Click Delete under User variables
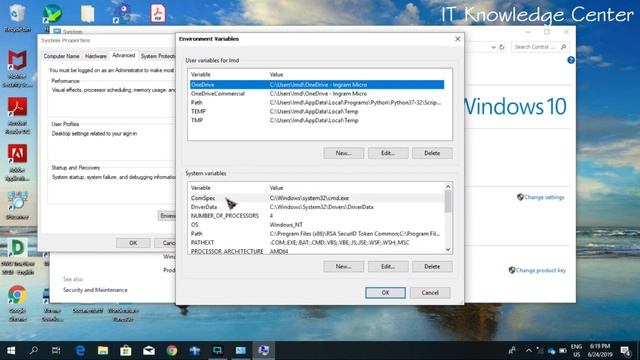 pyautogui.click(x=432, y=153)
